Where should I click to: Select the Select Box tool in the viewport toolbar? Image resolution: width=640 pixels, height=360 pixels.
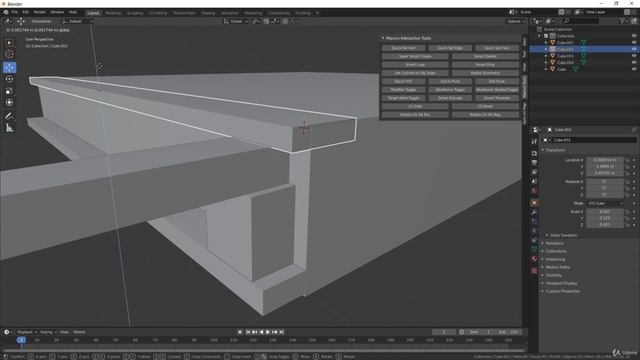coord(9,43)
